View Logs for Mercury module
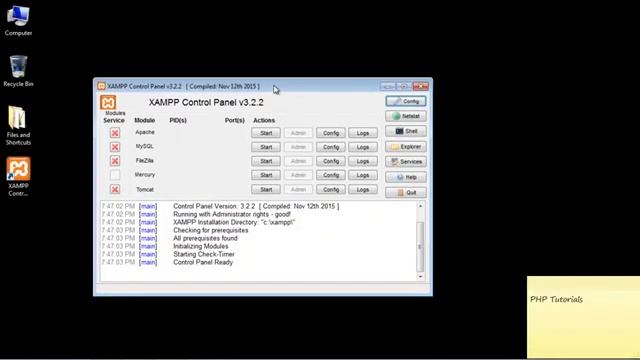Screen dimensions: 640x360 [363, 175]
